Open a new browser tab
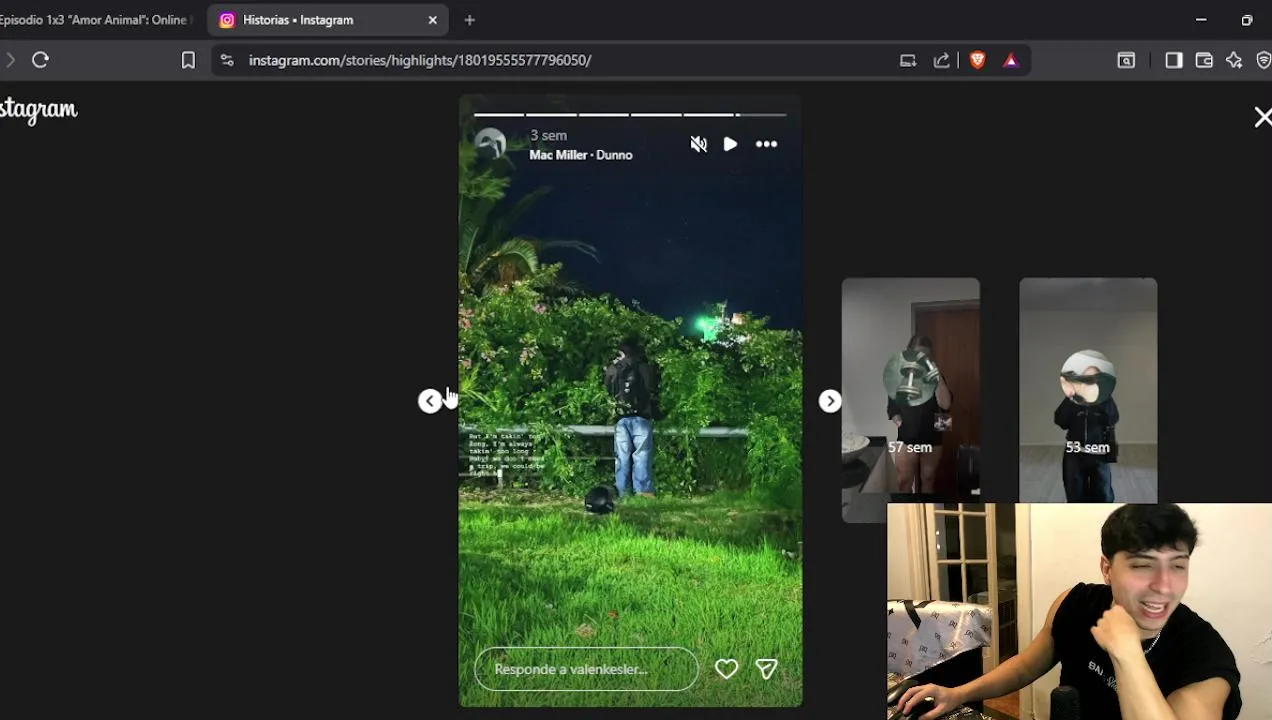The image size is (1272, 720). (x=470, y=20)
